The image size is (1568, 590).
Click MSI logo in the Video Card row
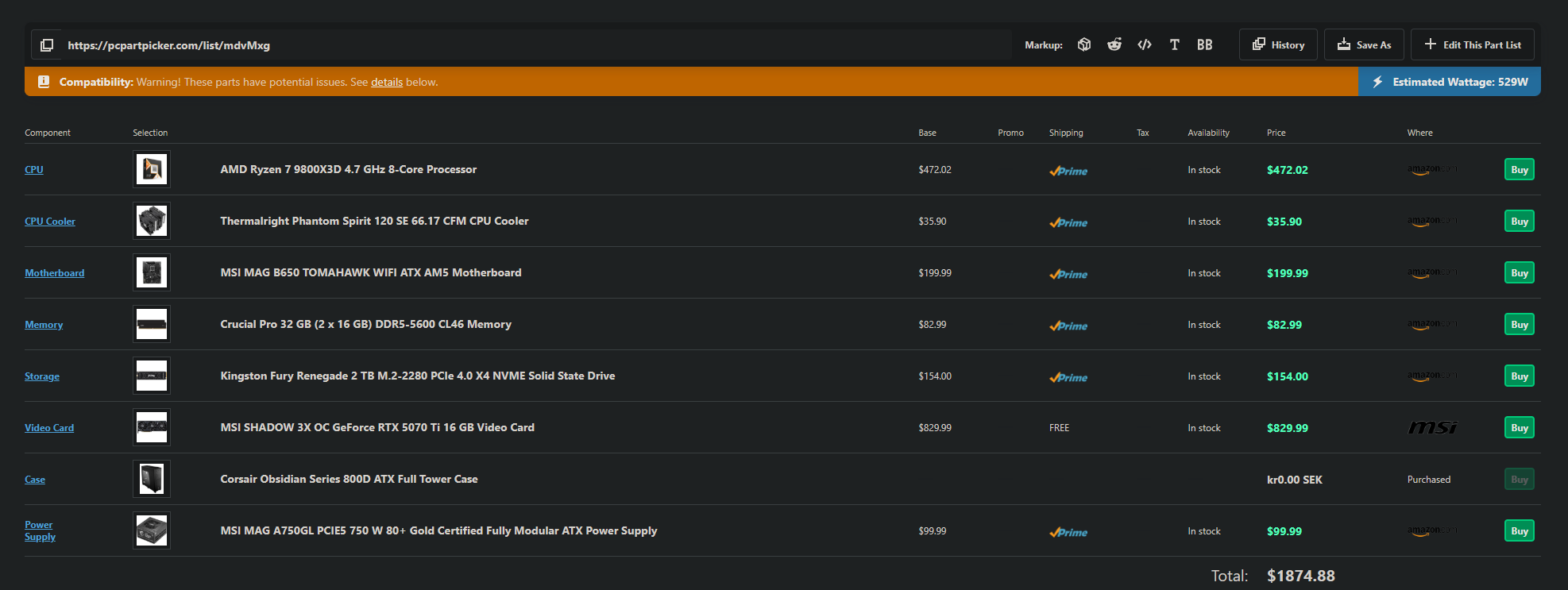(1433, 427)
